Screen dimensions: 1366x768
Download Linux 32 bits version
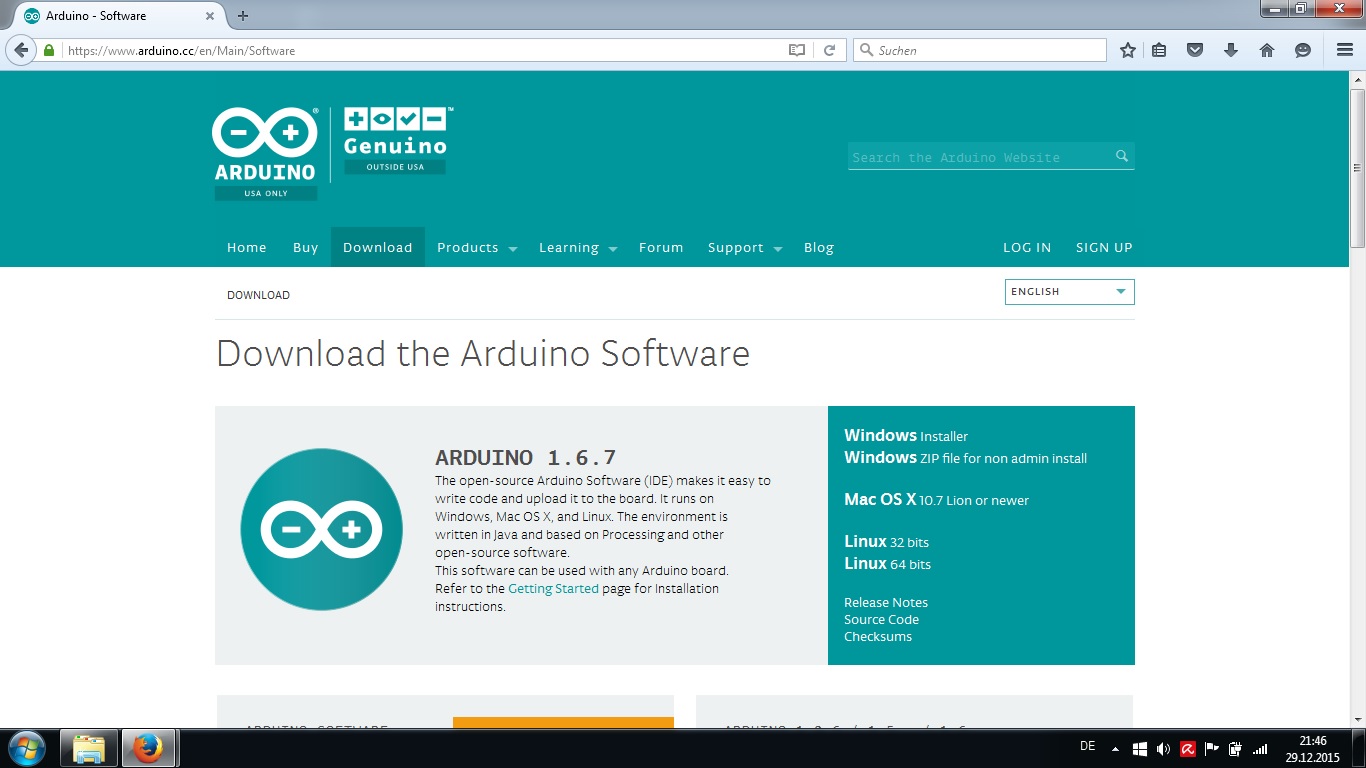click(x=886, y=541)
